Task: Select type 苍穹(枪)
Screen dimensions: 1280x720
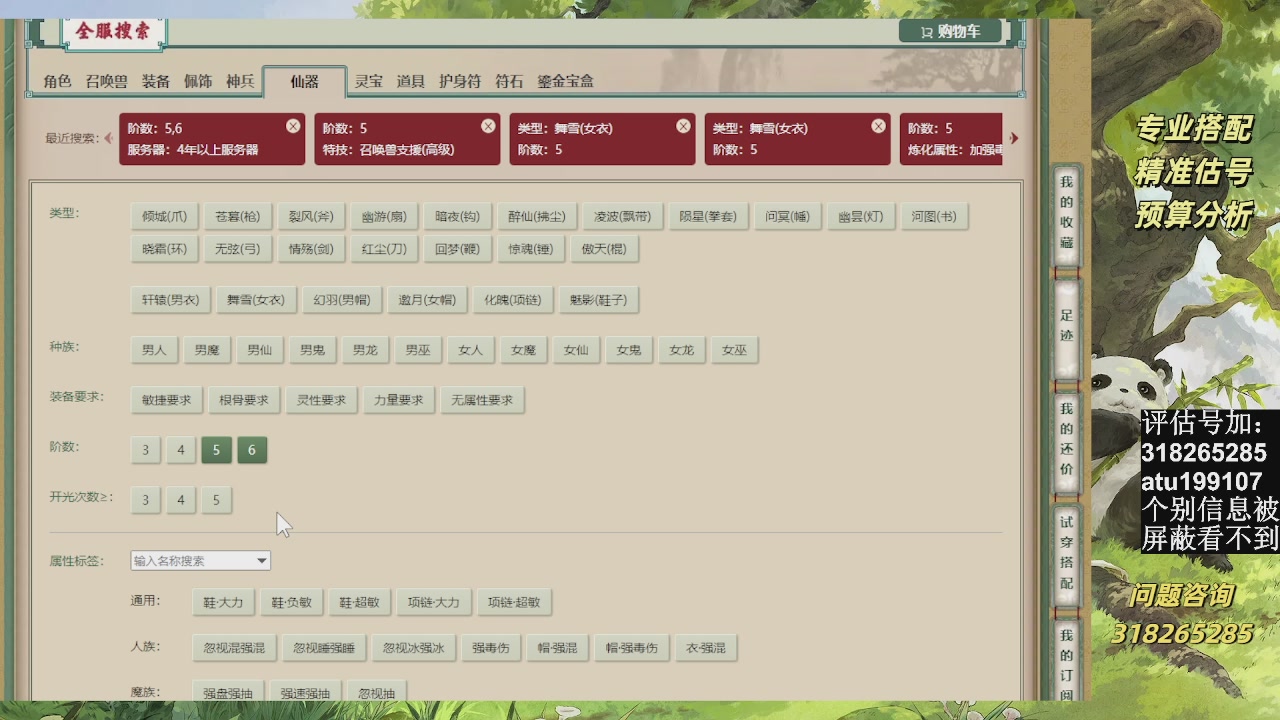Action: click(x=237, y=216)
